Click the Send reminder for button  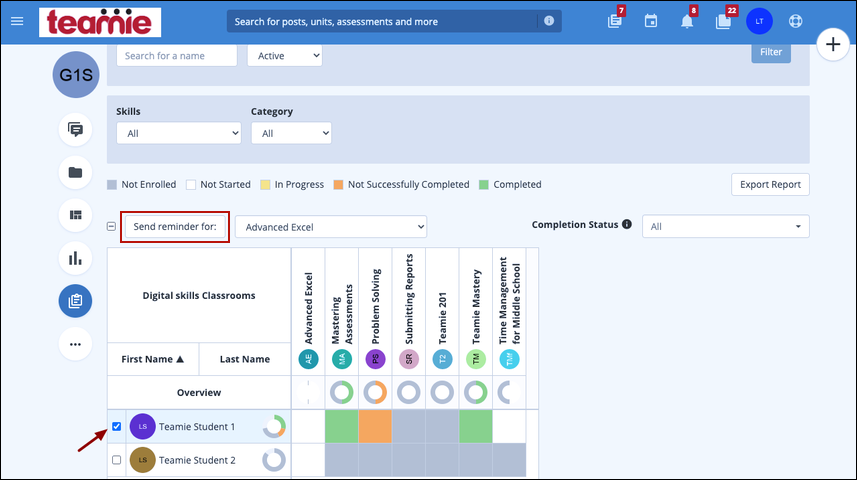pyautogui.click(x=175, y=226)
